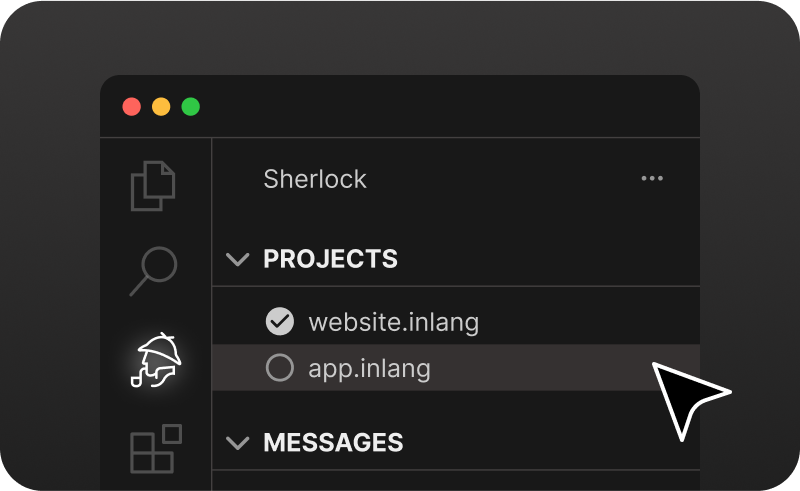
Task: Click the Sherlock panel title
Action: point(315,179)
